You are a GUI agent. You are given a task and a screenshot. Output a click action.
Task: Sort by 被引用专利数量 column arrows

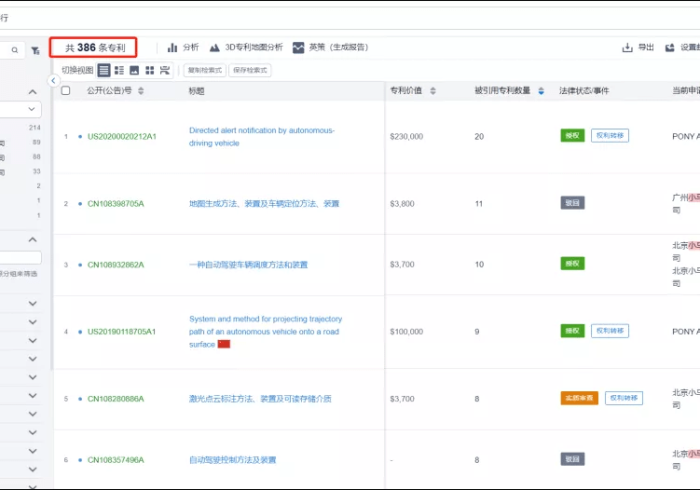pos(541,91)
